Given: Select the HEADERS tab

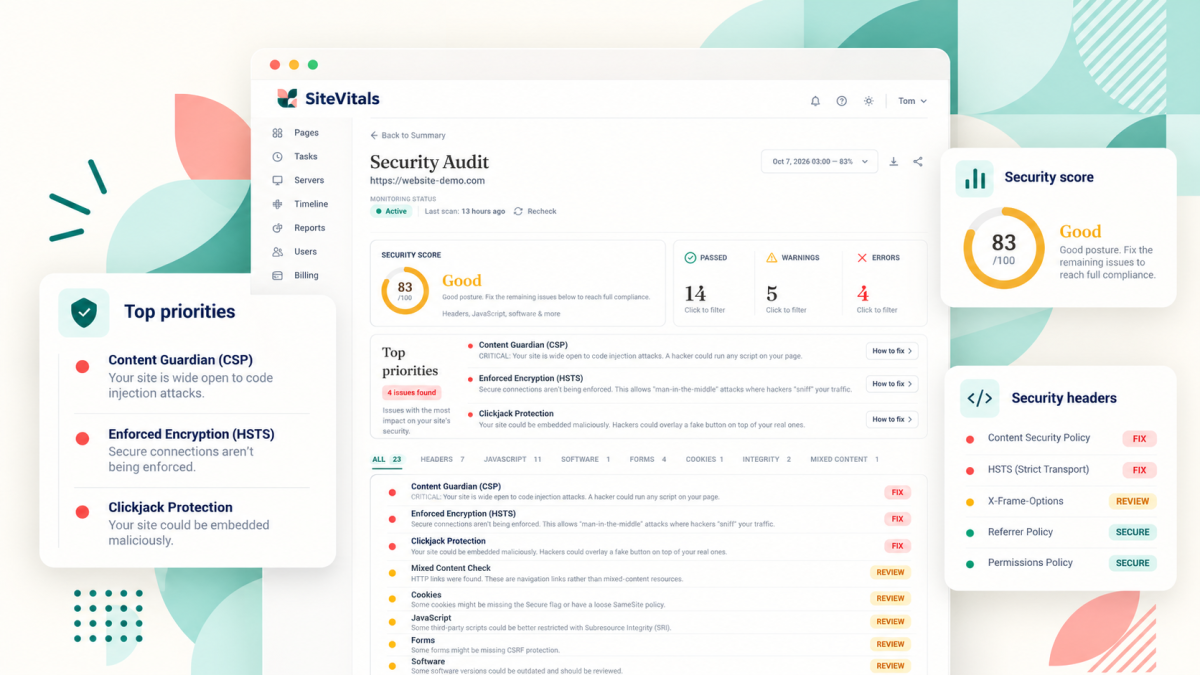Looking at the screenshot, I should click(442, 459).
